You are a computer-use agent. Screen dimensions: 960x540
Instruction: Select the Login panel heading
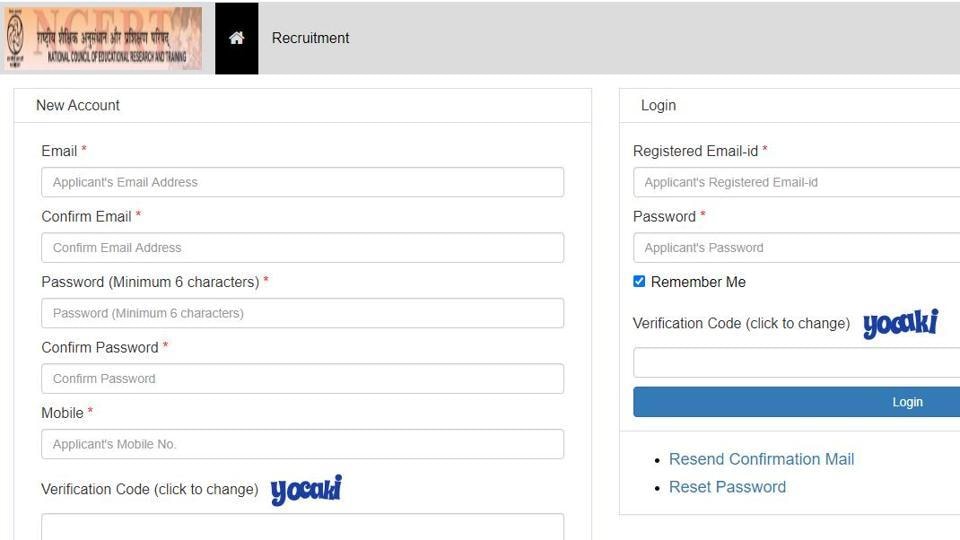pyautogui.click(x=658, y=105)
